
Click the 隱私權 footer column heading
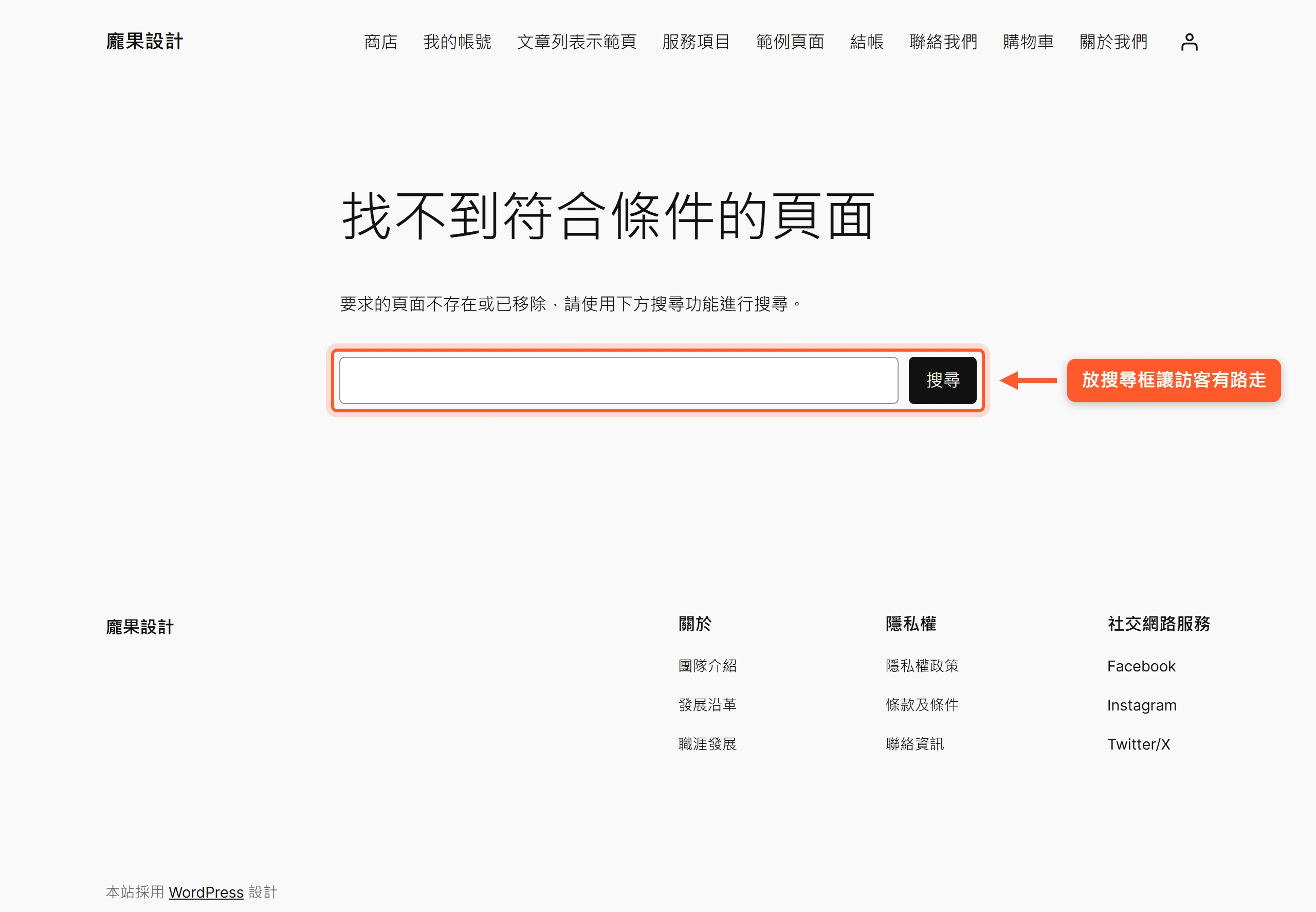click(x=911, y=624)
